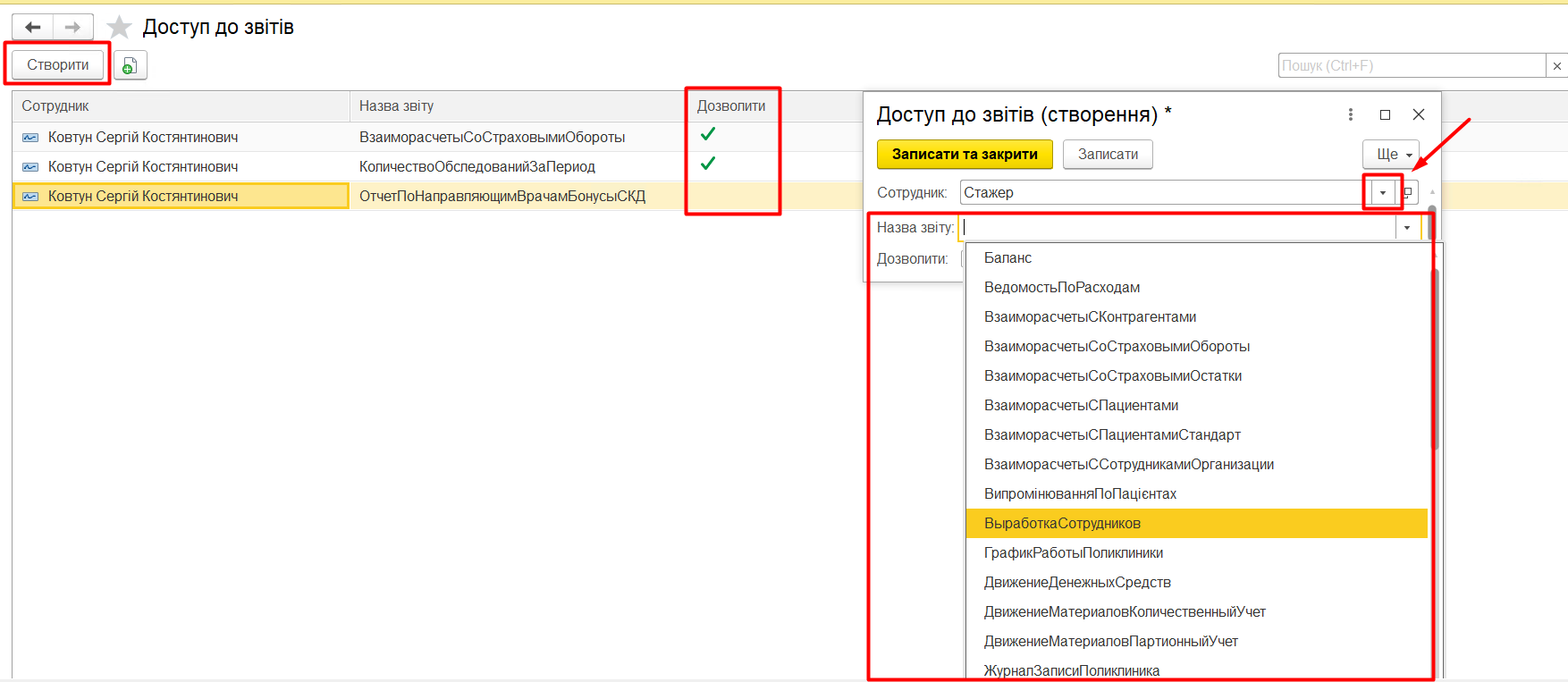Click the back navigation arrow
Image resolution: width=1568 pixels, height=682 pixels.
tap(33, 28)
